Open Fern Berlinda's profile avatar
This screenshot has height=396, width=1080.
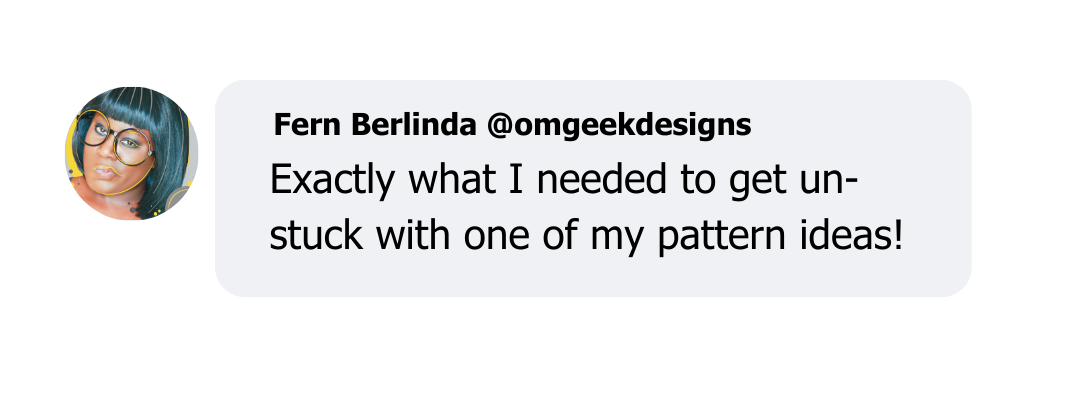pos(132,153)
